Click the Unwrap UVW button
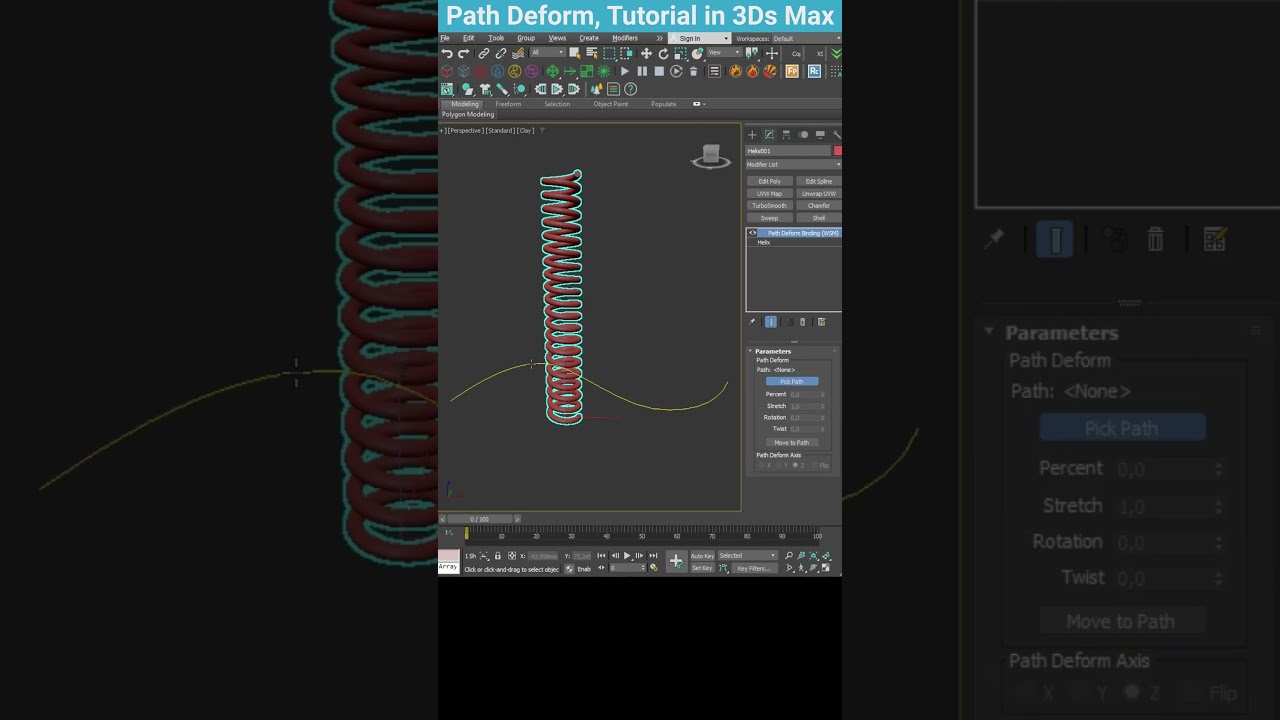This screenshot has width=1280, height=720. (x=819, y=194)
